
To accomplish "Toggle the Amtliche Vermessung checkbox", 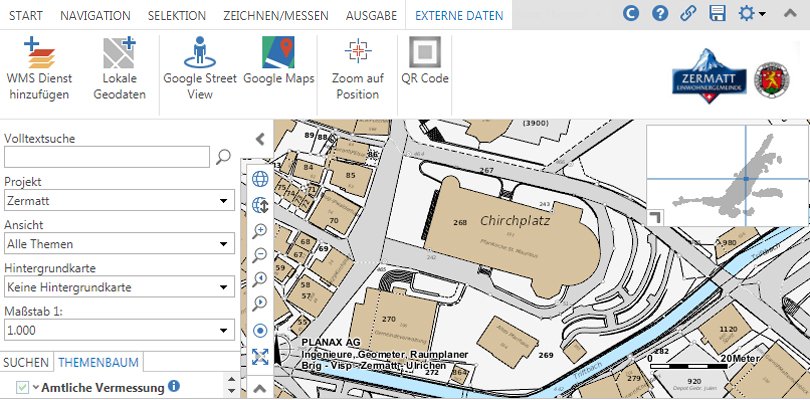I will tap(22, 387).
